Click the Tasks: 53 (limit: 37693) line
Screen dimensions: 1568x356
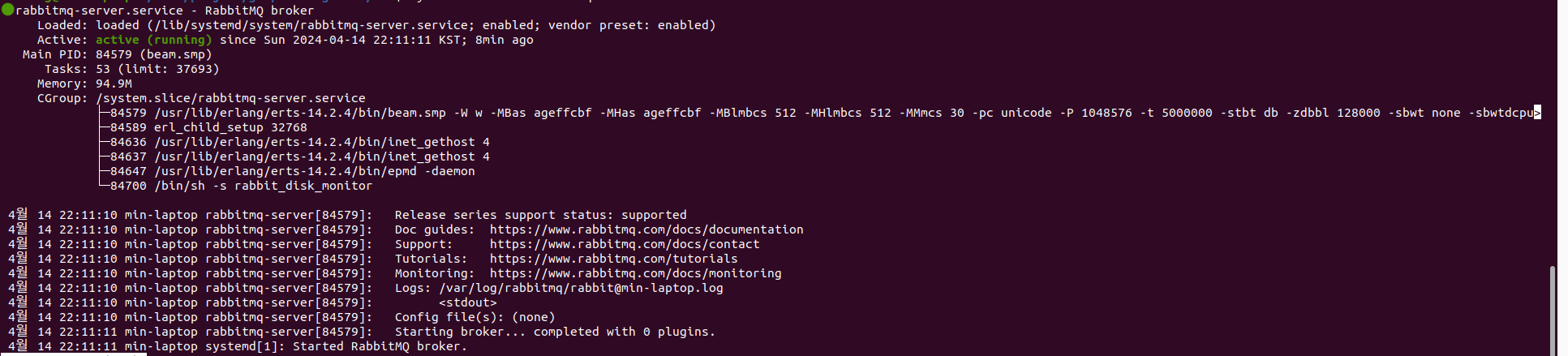coord(131,69)
